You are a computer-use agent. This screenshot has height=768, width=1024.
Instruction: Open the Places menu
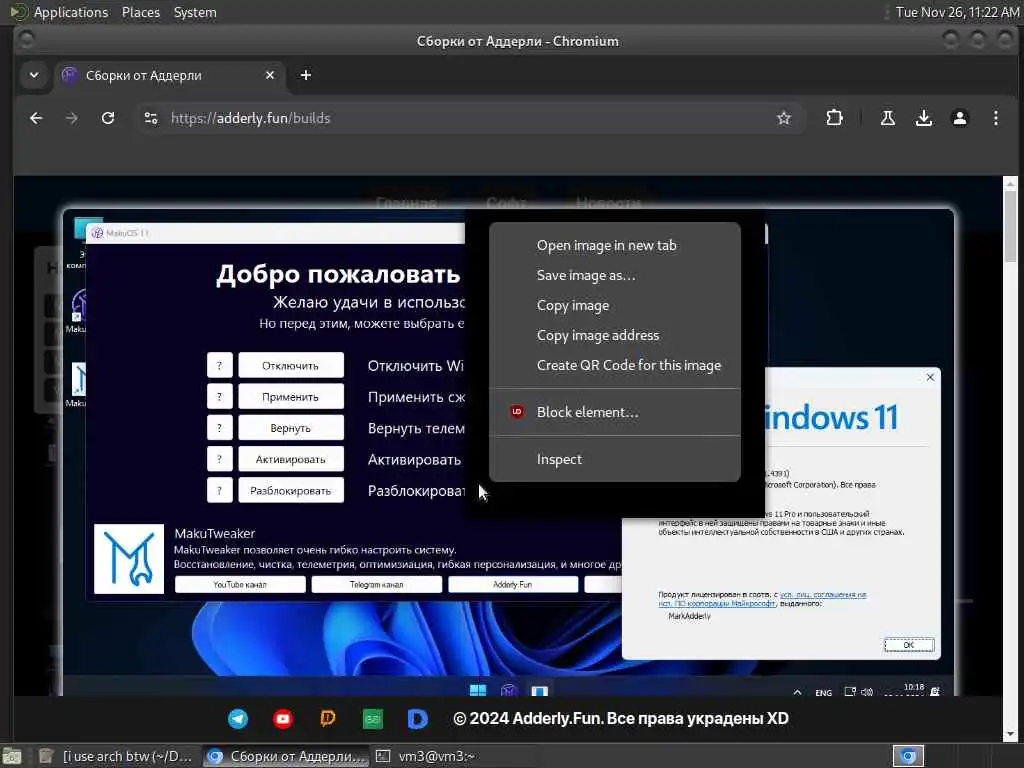coord(140,12)
